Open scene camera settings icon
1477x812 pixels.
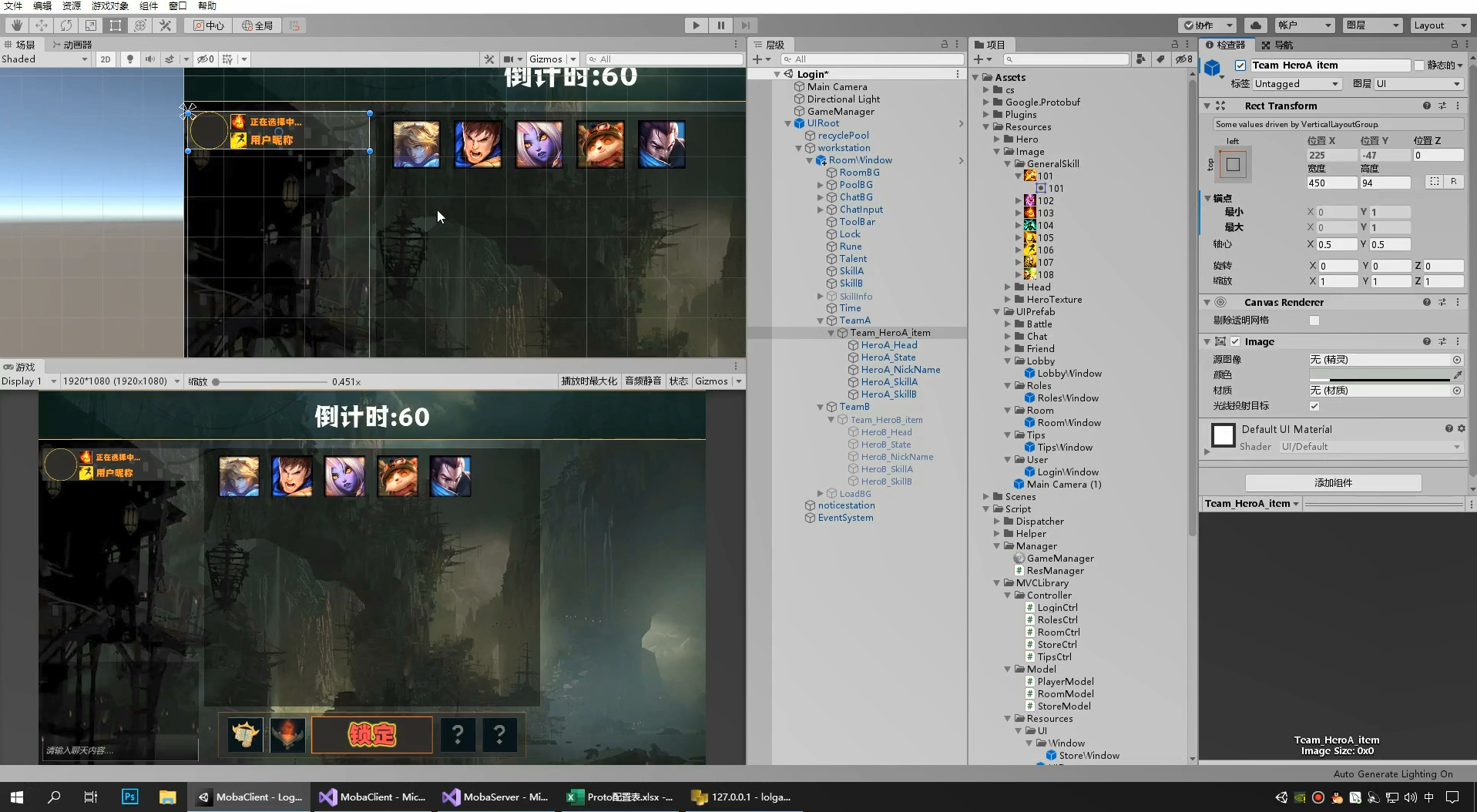point(509,59)
